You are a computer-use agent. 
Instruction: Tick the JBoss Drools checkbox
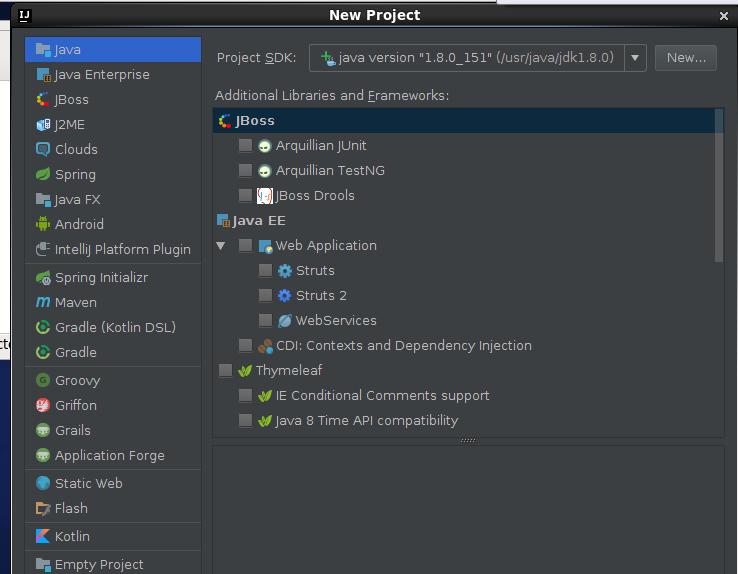click(245, 195)
